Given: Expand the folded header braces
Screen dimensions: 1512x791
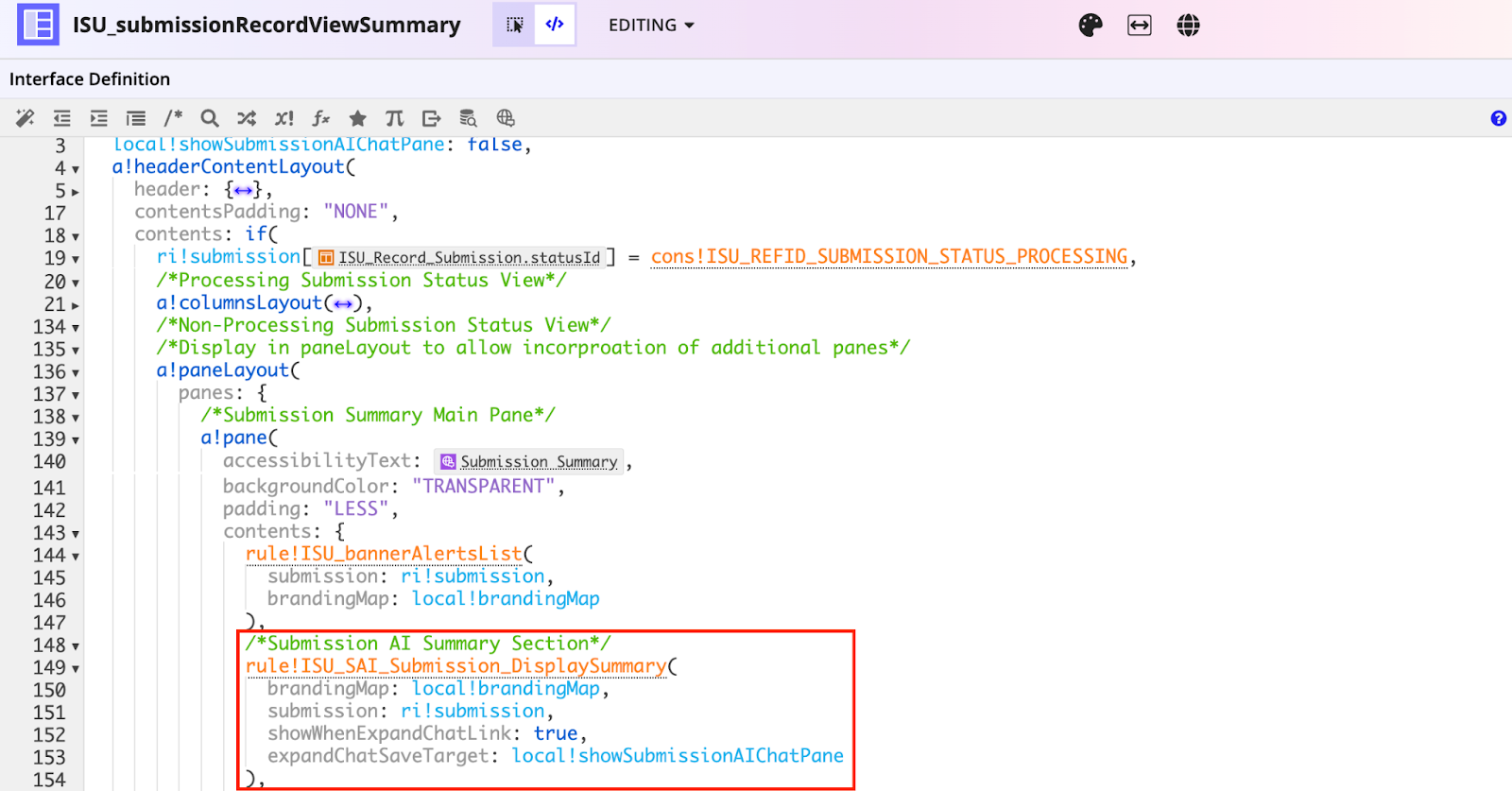Looking at the screenshot, I should pos(244,190).
